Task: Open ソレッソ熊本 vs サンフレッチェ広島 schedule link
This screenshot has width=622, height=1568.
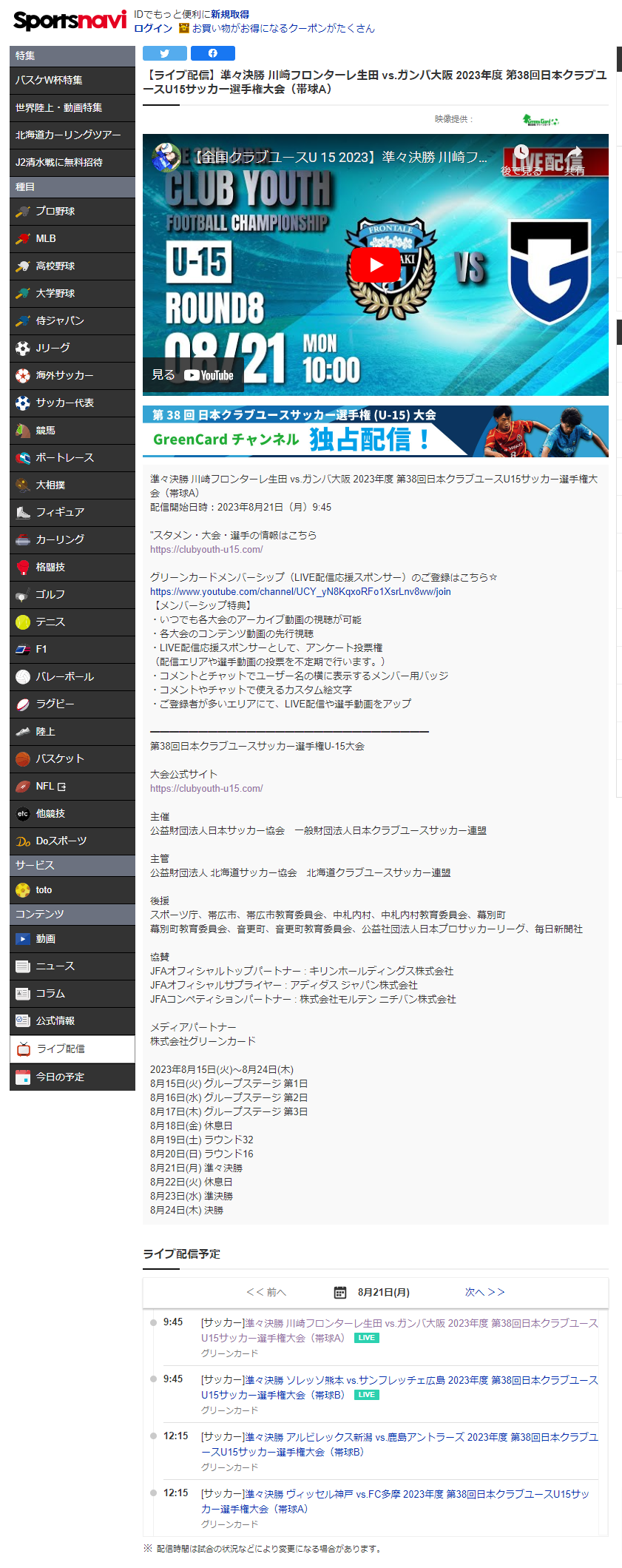Action: coord(399,1387)
